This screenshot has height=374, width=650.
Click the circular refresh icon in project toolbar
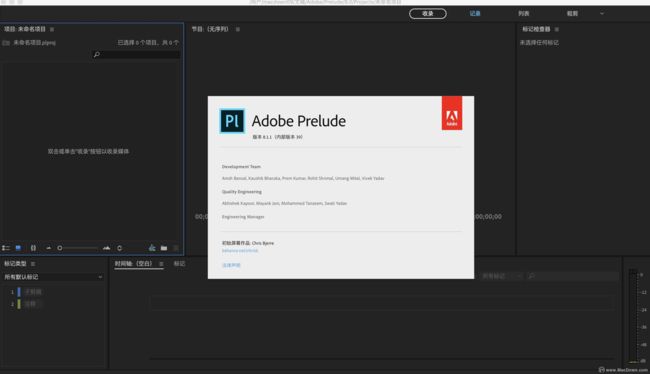[119, 248]
